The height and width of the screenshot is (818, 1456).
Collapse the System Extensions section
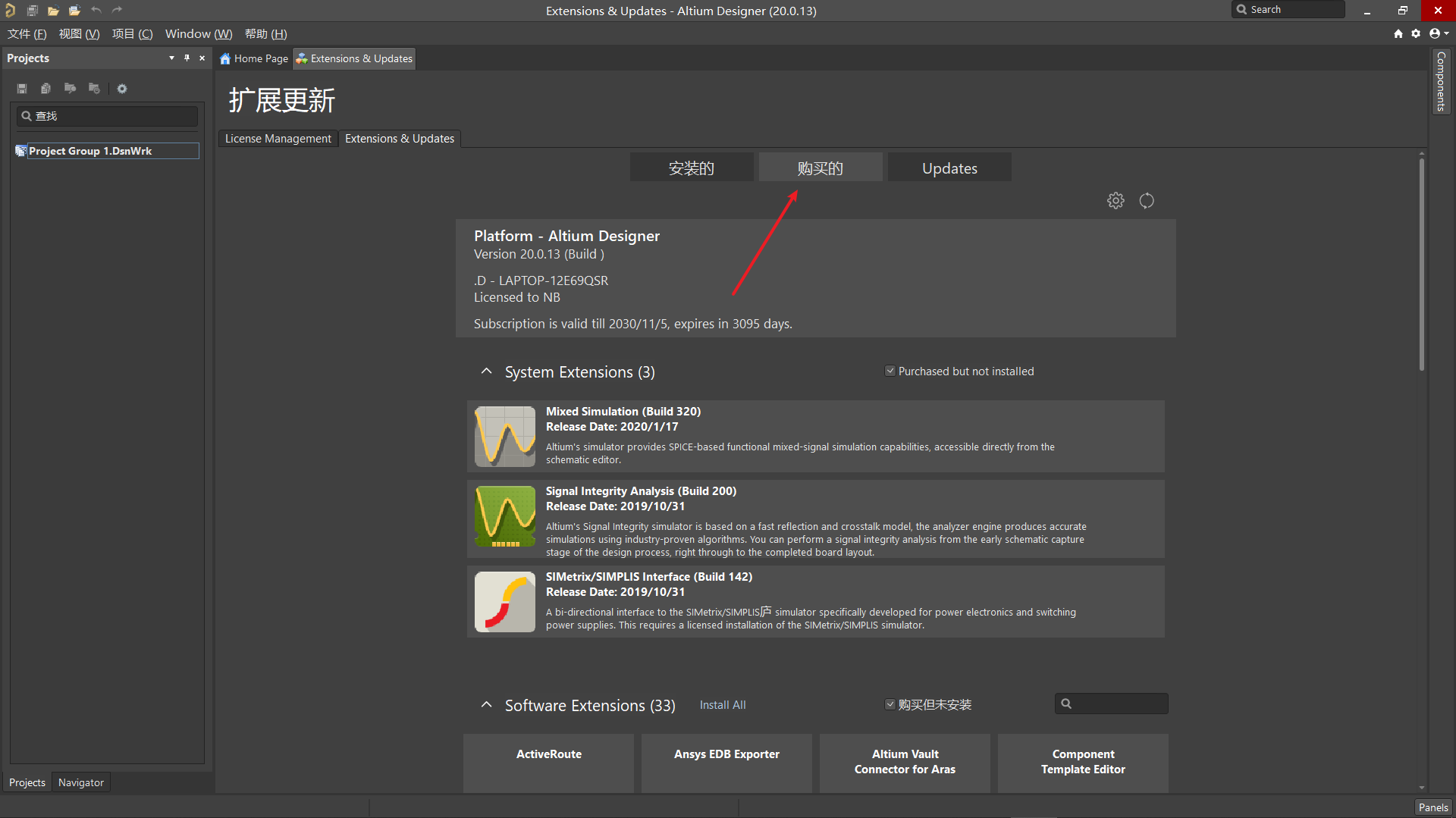(x=486, y=371)
